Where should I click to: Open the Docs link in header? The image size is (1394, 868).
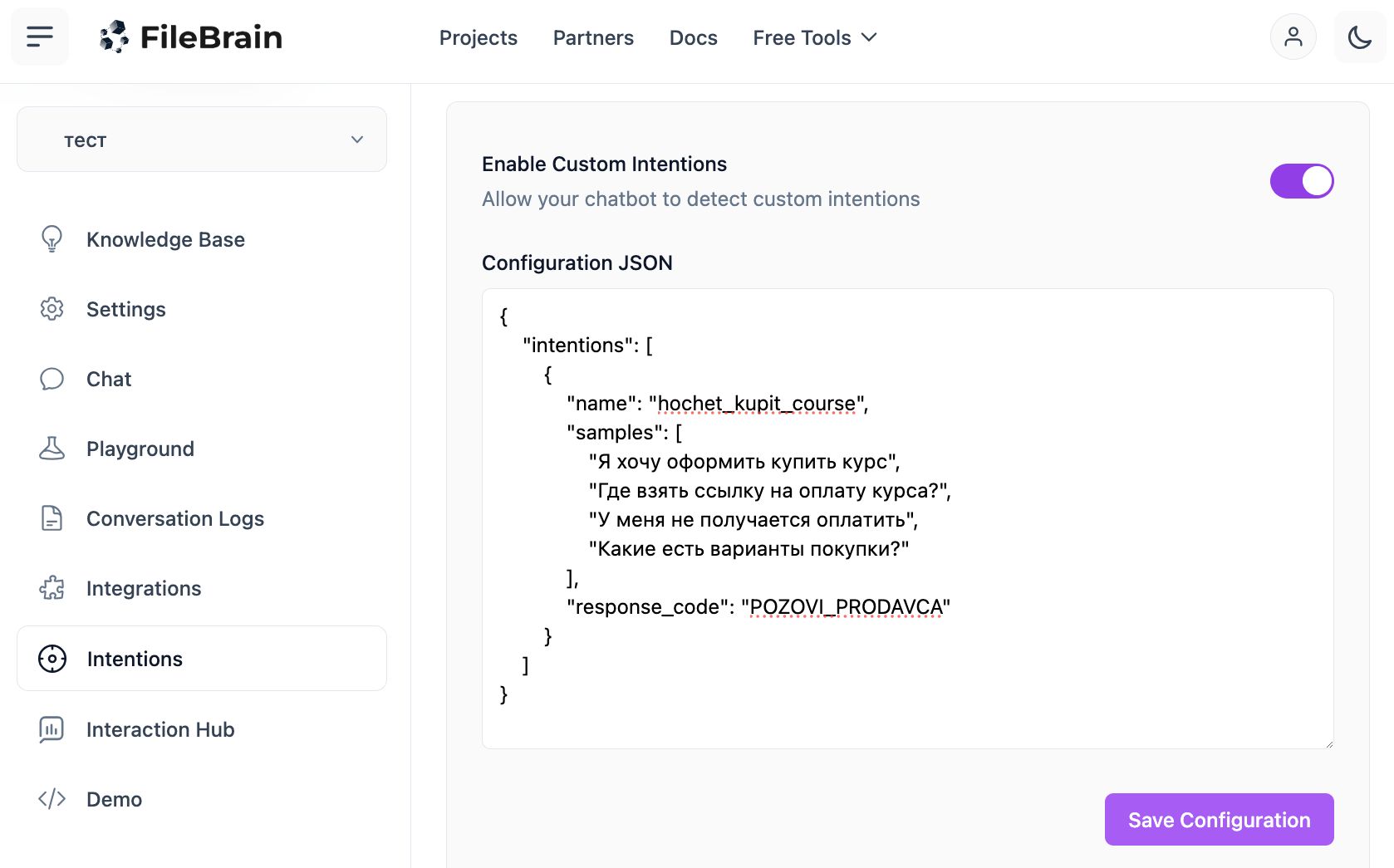tap(693, 38)
